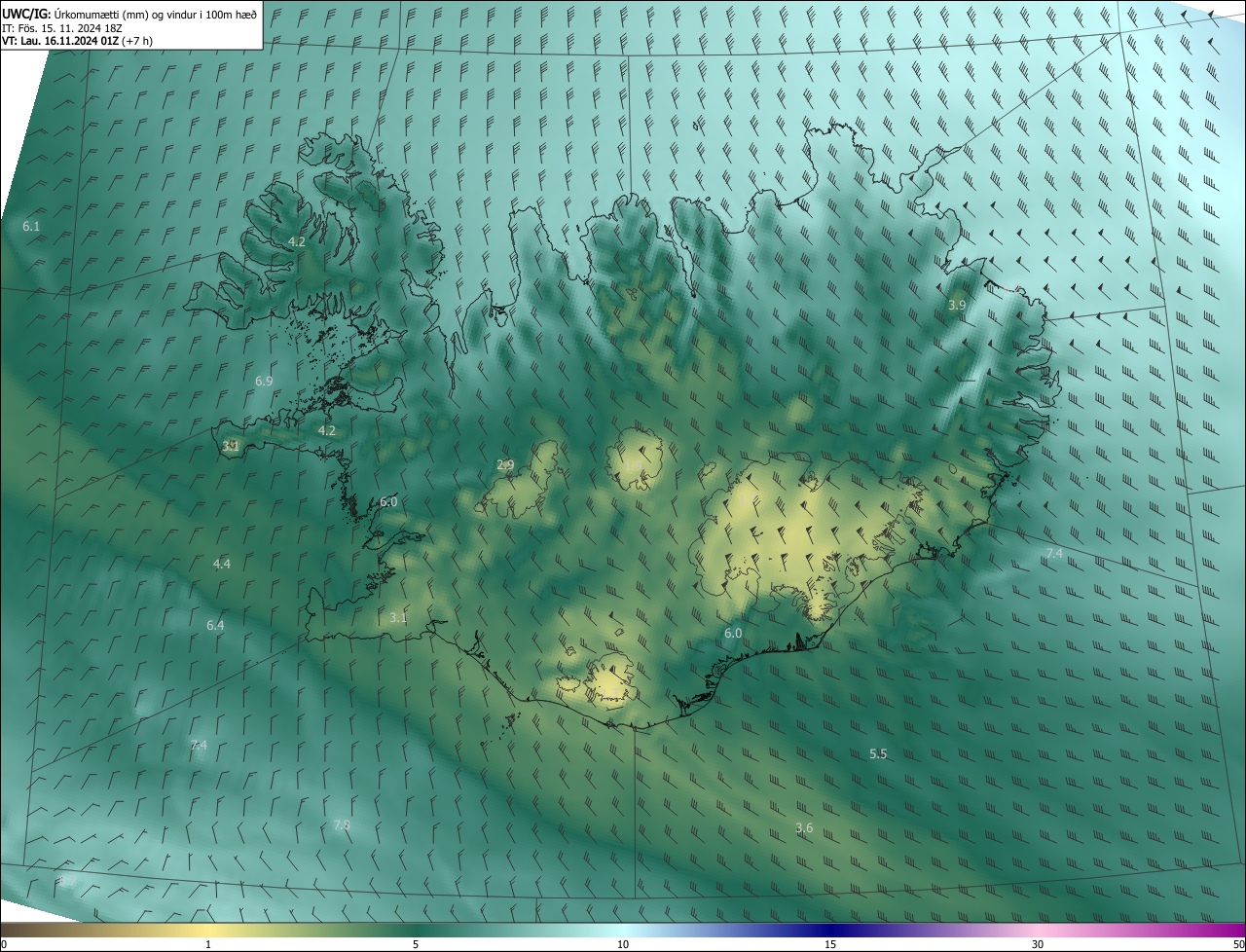
Task: Click the 4.2 value label over the Westfjords
Action: coord(297,241)
